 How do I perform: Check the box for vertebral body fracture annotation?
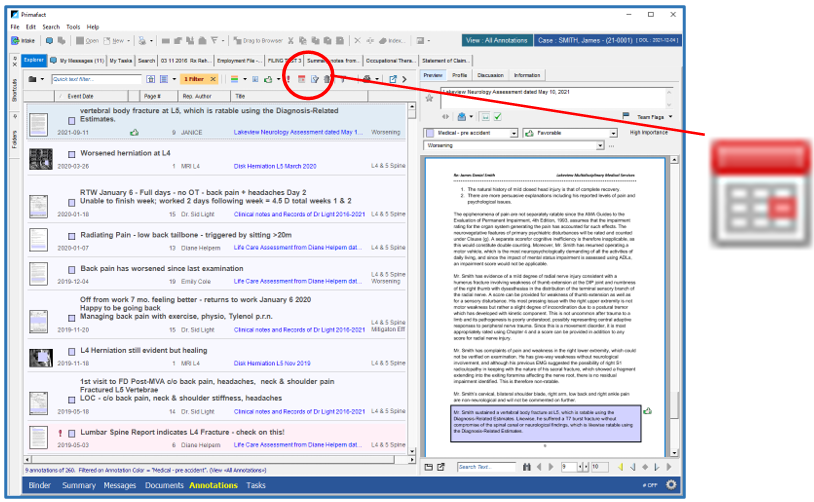point(72,120)
